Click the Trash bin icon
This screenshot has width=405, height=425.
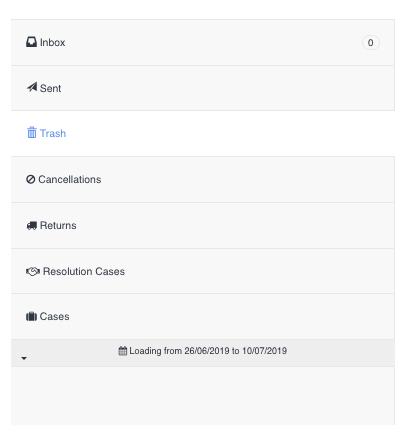(32, 132)
